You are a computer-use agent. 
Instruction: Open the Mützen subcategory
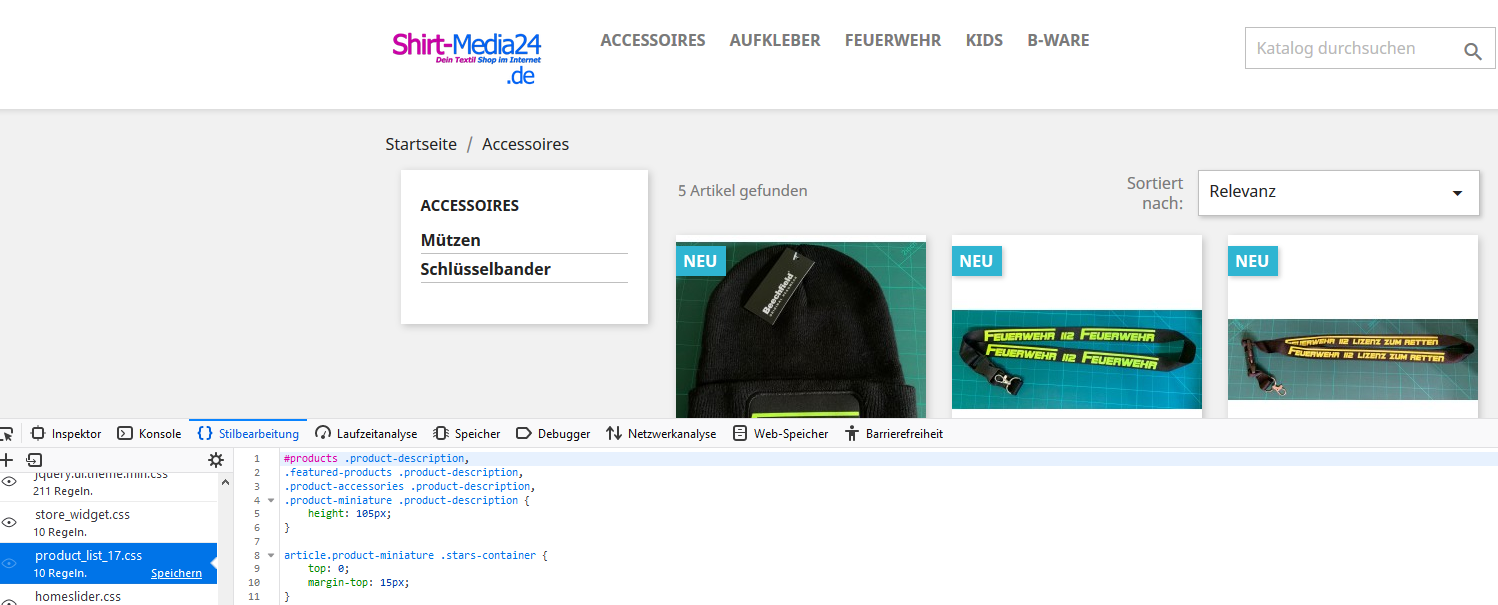click(451, 240)
